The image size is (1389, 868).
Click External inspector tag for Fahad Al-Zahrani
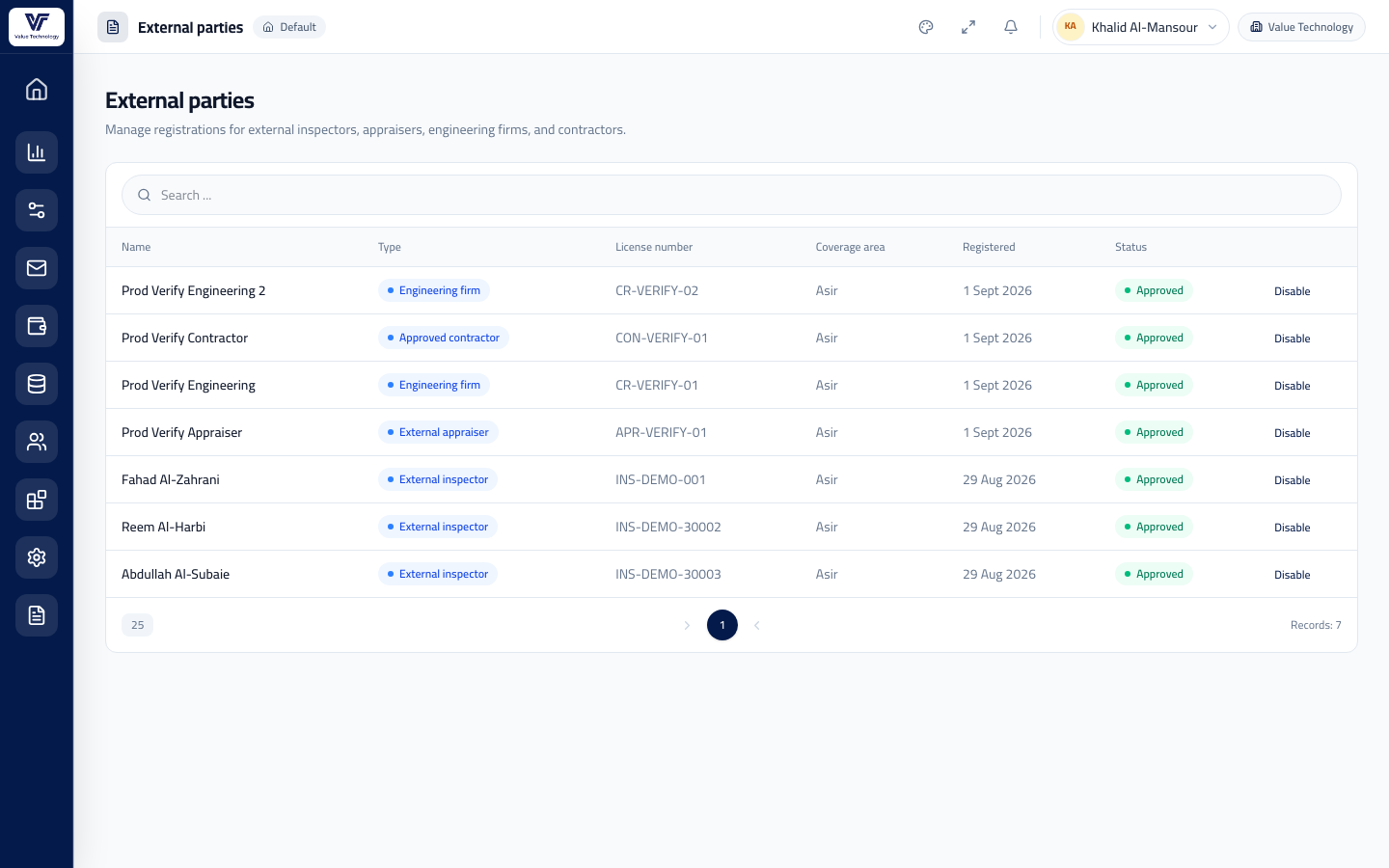coord(438,479)
